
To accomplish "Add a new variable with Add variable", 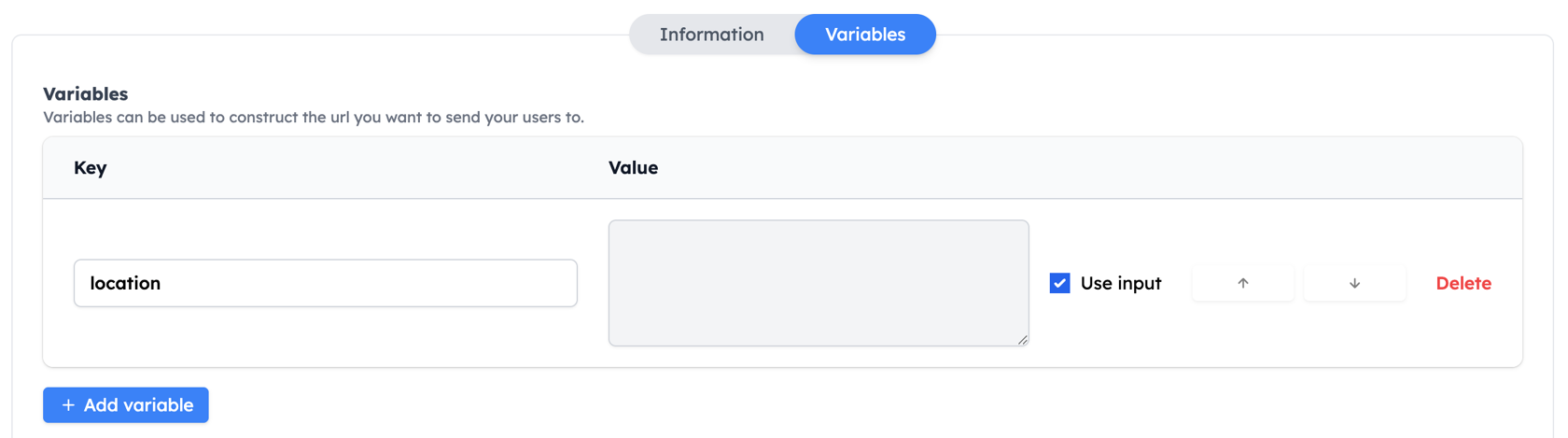I will pyautogui.click(x=126, y=405).
